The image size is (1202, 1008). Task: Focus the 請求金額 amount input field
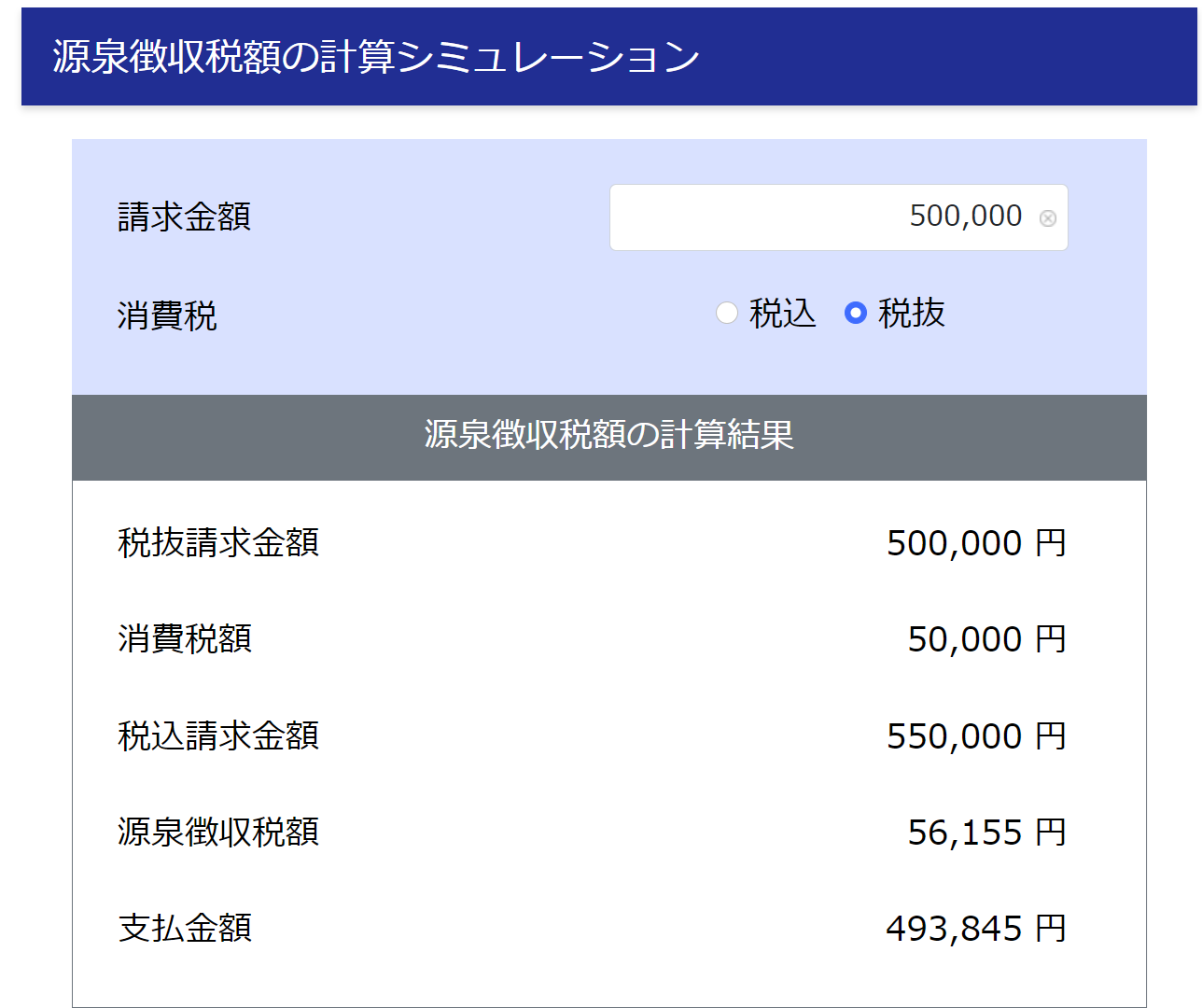coord(821,217)
